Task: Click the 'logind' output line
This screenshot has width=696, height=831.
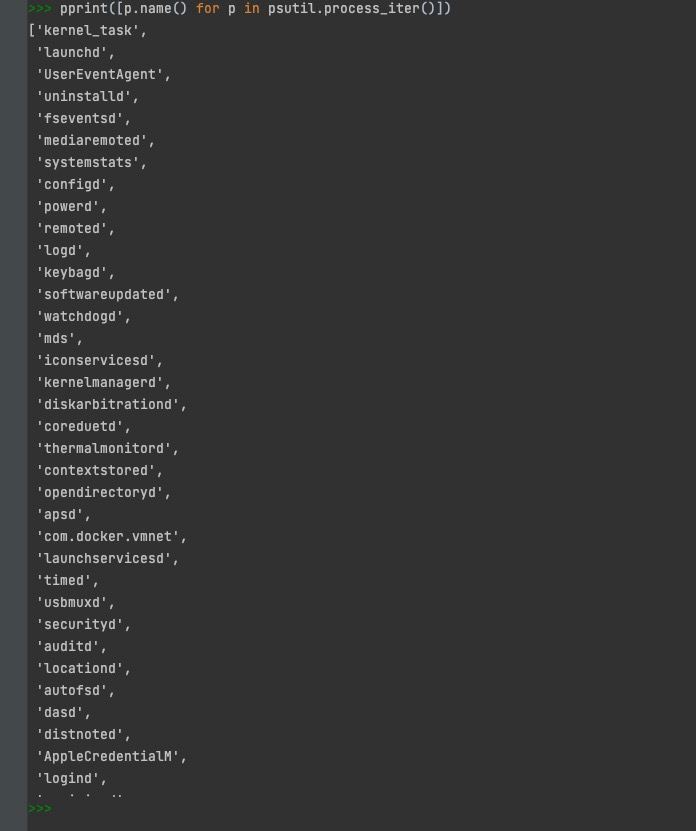Action: (x=70, y=779)
